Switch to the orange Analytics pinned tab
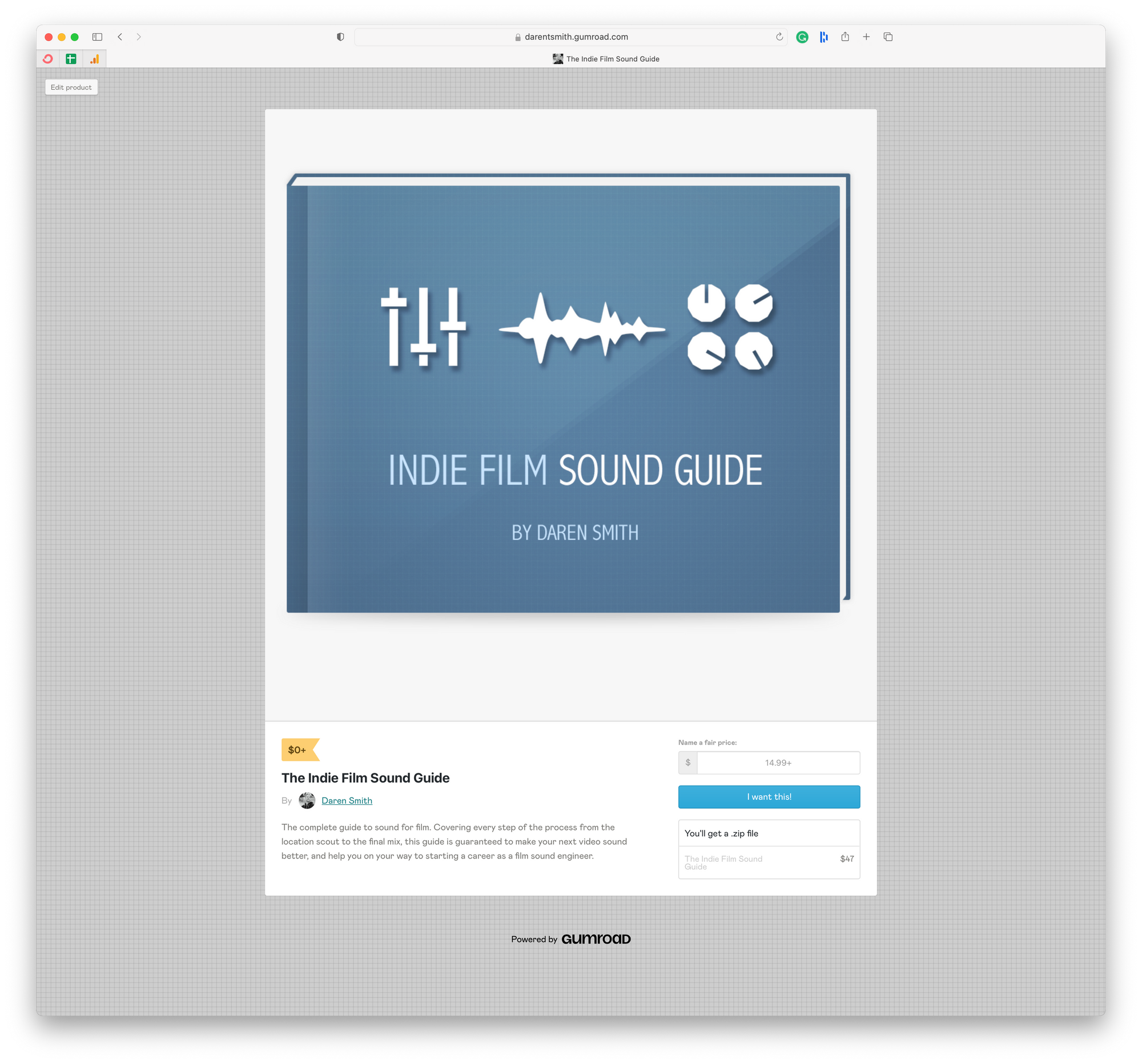Image resolution: width=1142 pixels, height=1064 pixels. [x=94, y=59]
